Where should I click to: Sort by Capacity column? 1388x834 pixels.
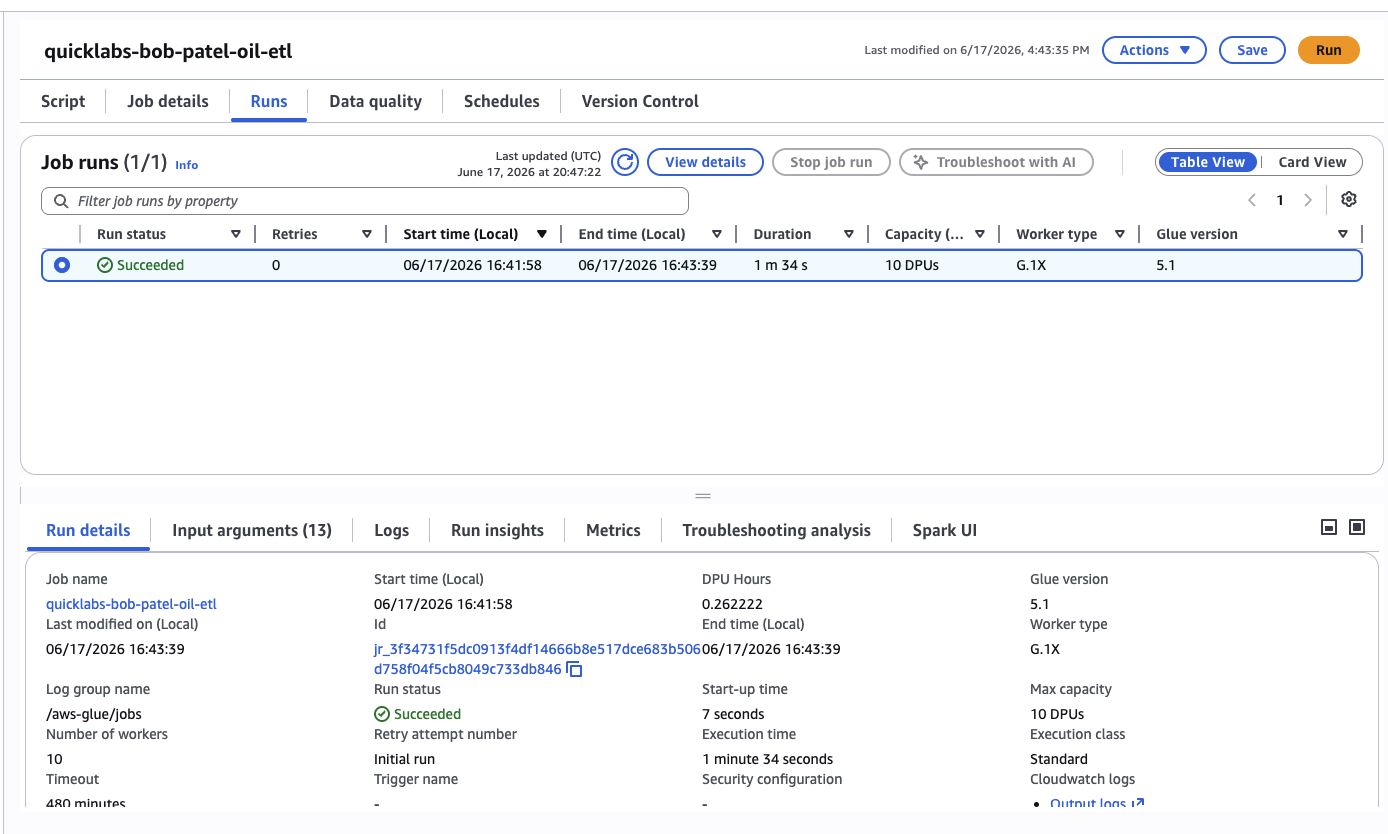coord(980,234)
